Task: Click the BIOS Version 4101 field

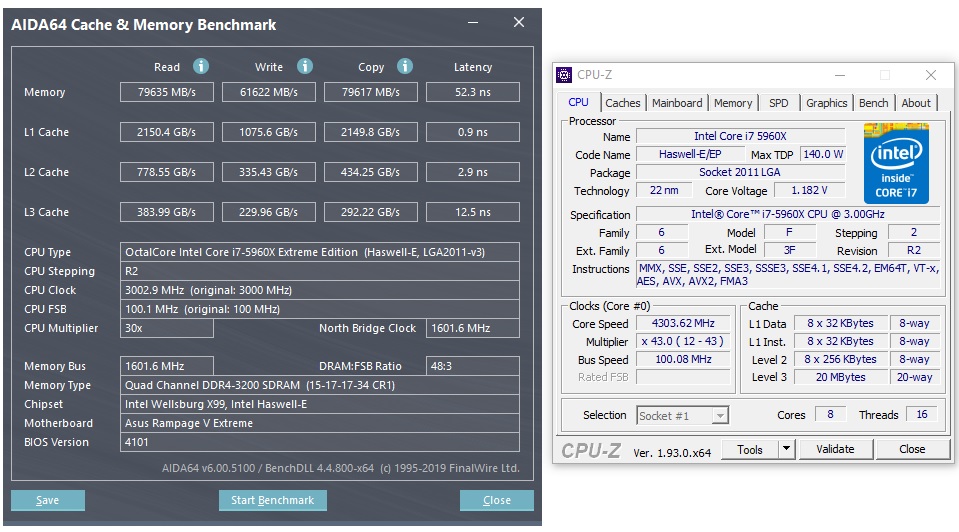Action: 320,442
